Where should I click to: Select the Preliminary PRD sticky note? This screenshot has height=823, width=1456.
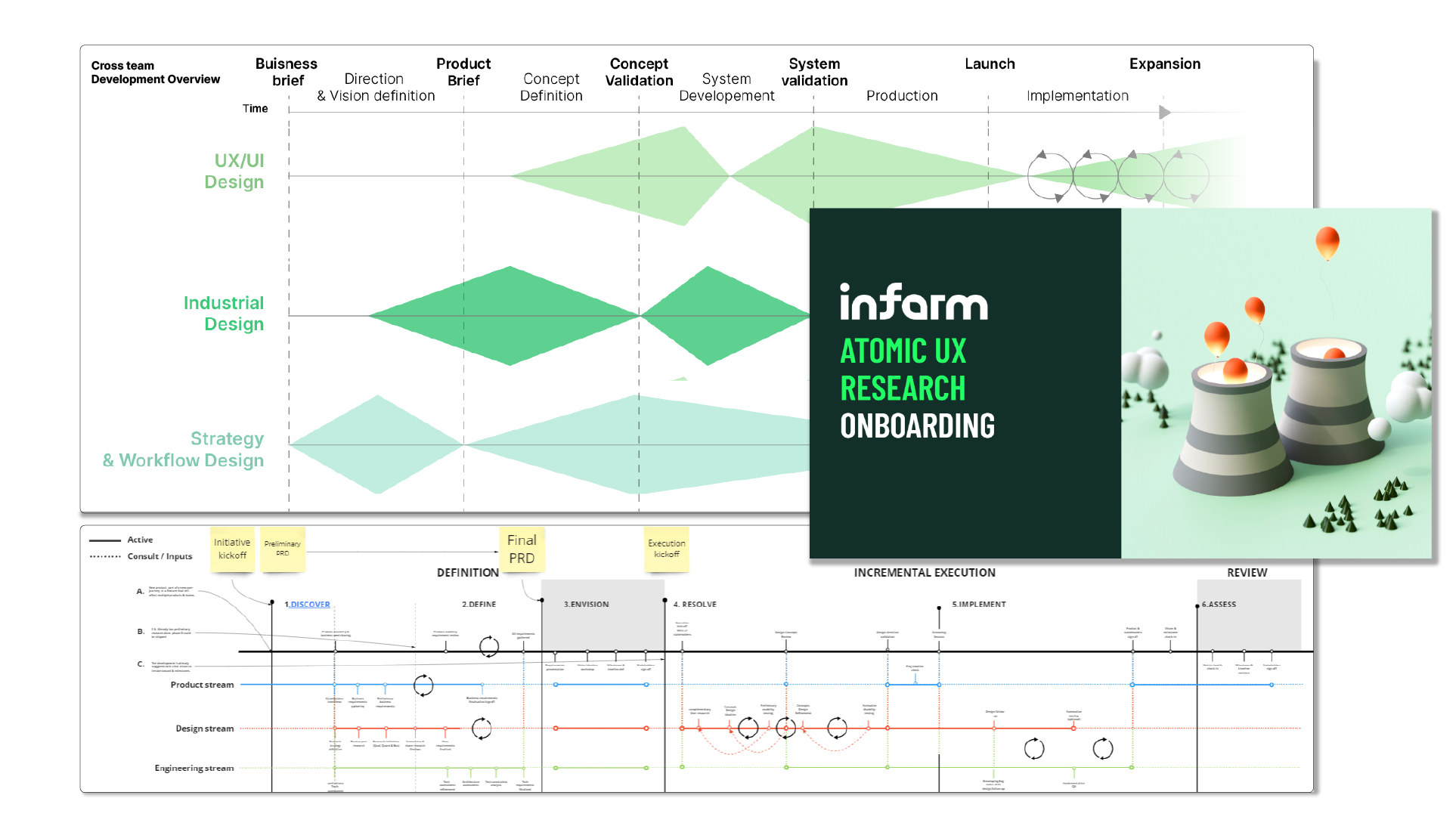tap(282, 549)
